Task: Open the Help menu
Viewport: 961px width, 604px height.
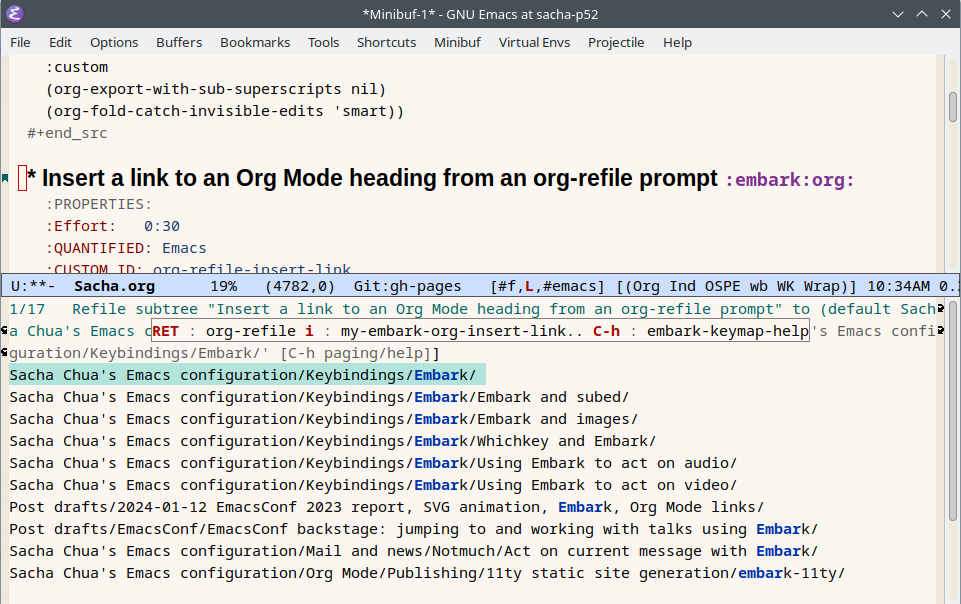Action: [677, 42]
